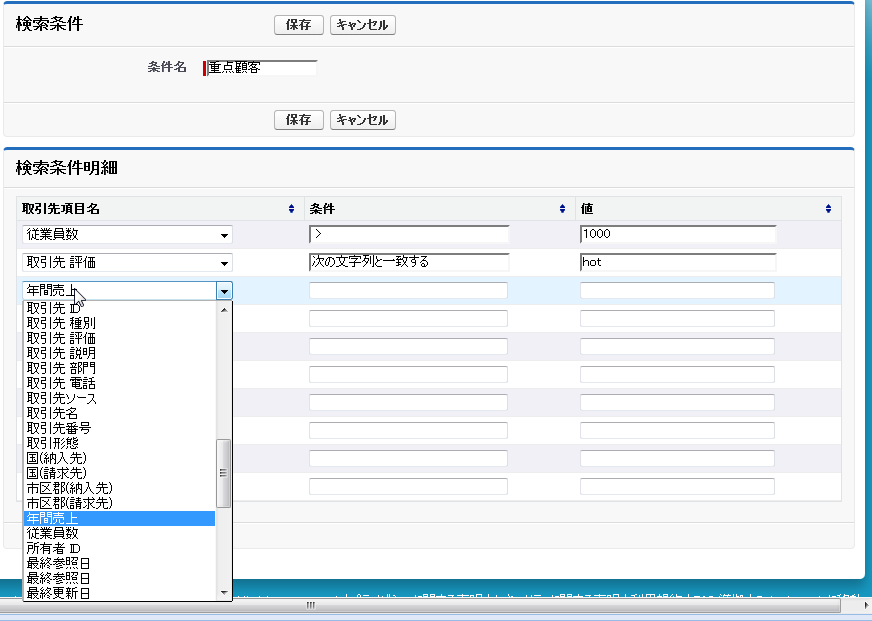Choose 取引形態 from the open list

click(120, 443)
